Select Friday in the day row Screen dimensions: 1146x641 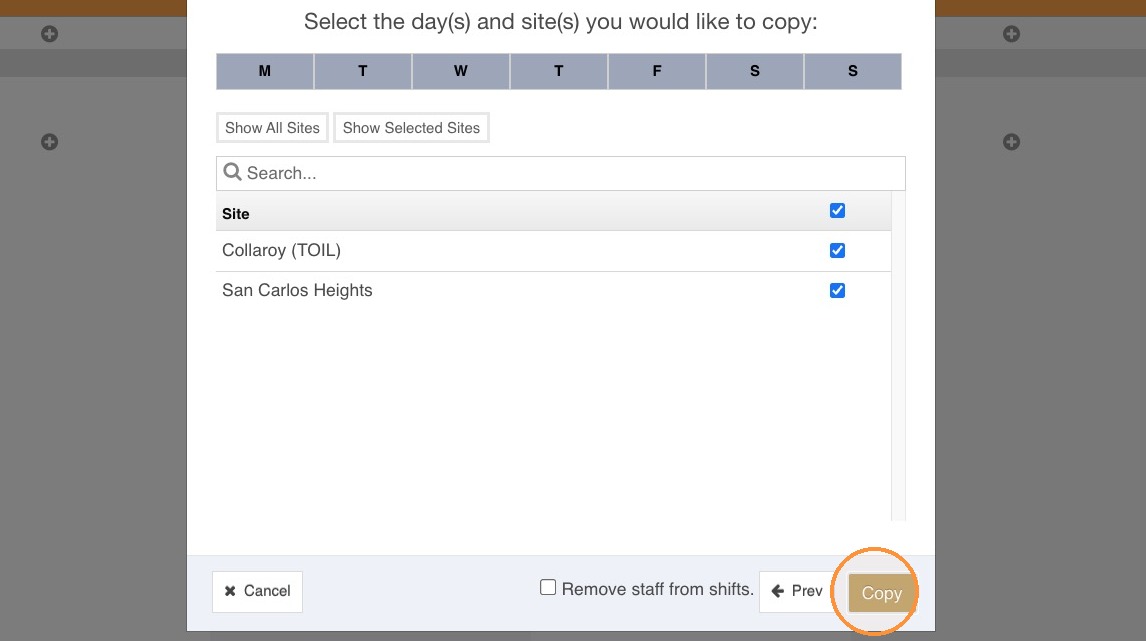point(656,71)
